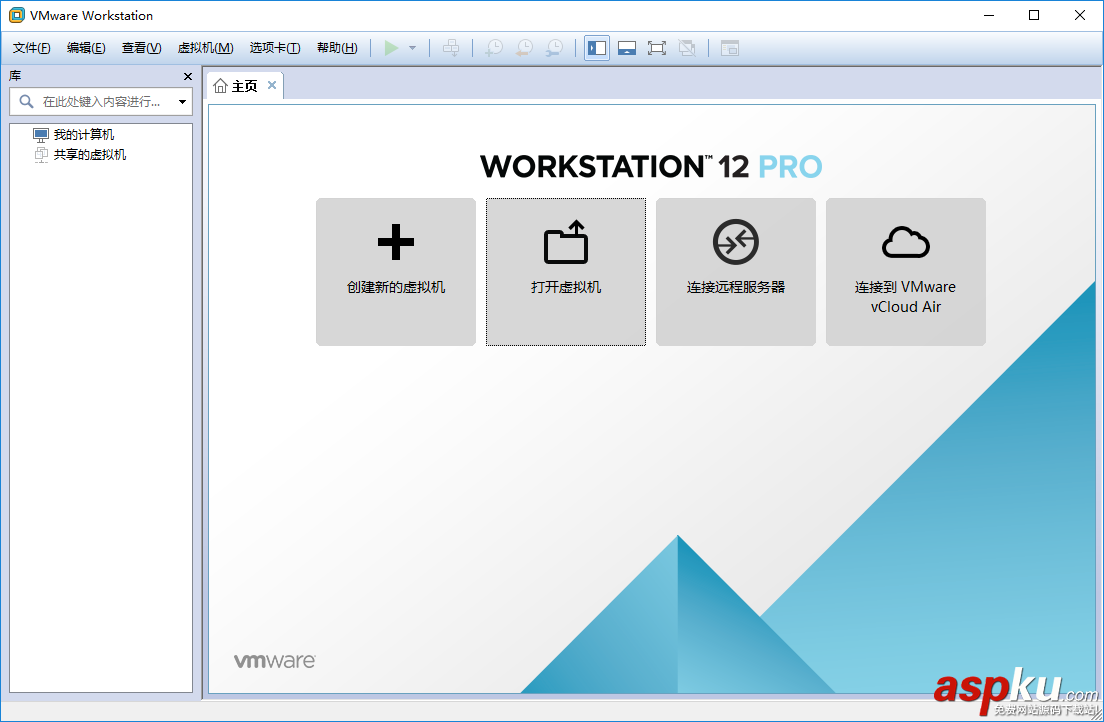Click the take snapshot icon

coord(494,48)
